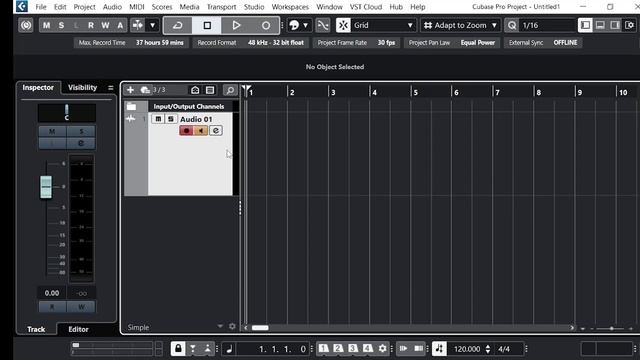
Task: Click Project Pan Law Equal Power value
Action: 478,42
